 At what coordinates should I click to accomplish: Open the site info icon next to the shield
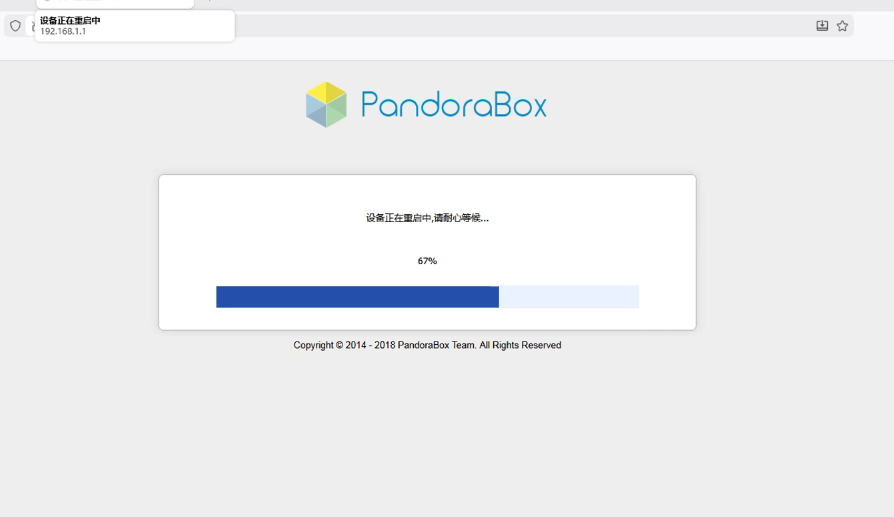coord(32,26)
